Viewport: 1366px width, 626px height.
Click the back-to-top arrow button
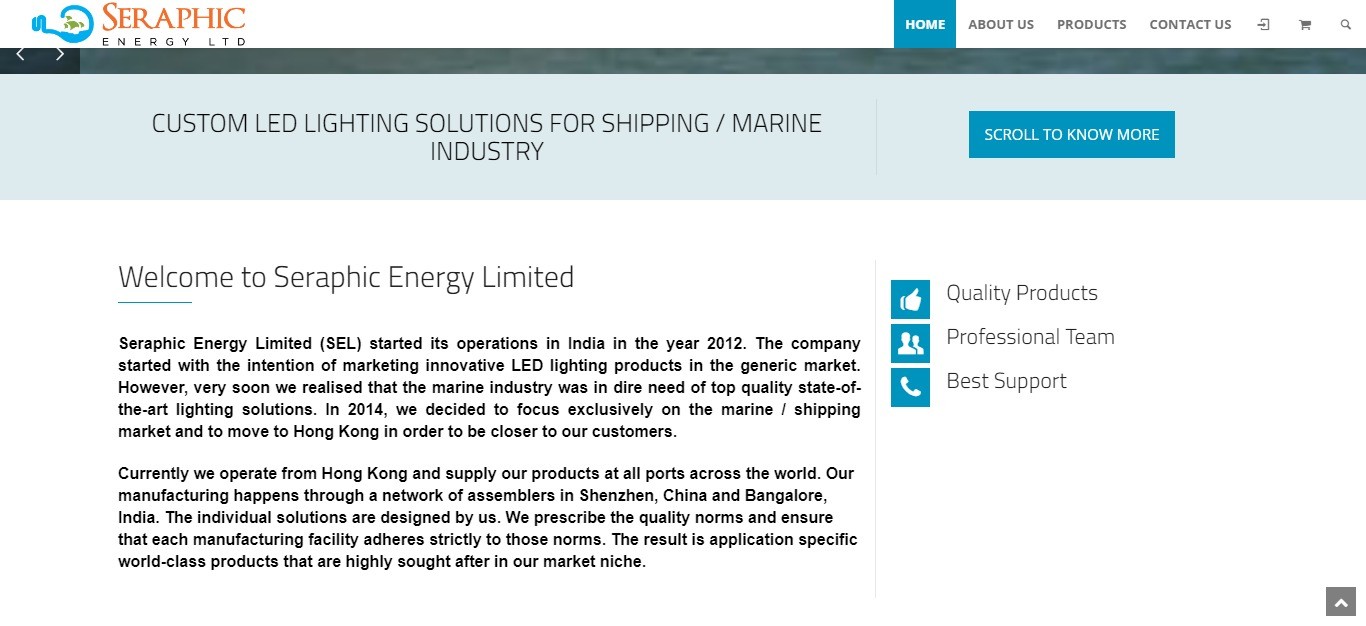(1340, 601)
